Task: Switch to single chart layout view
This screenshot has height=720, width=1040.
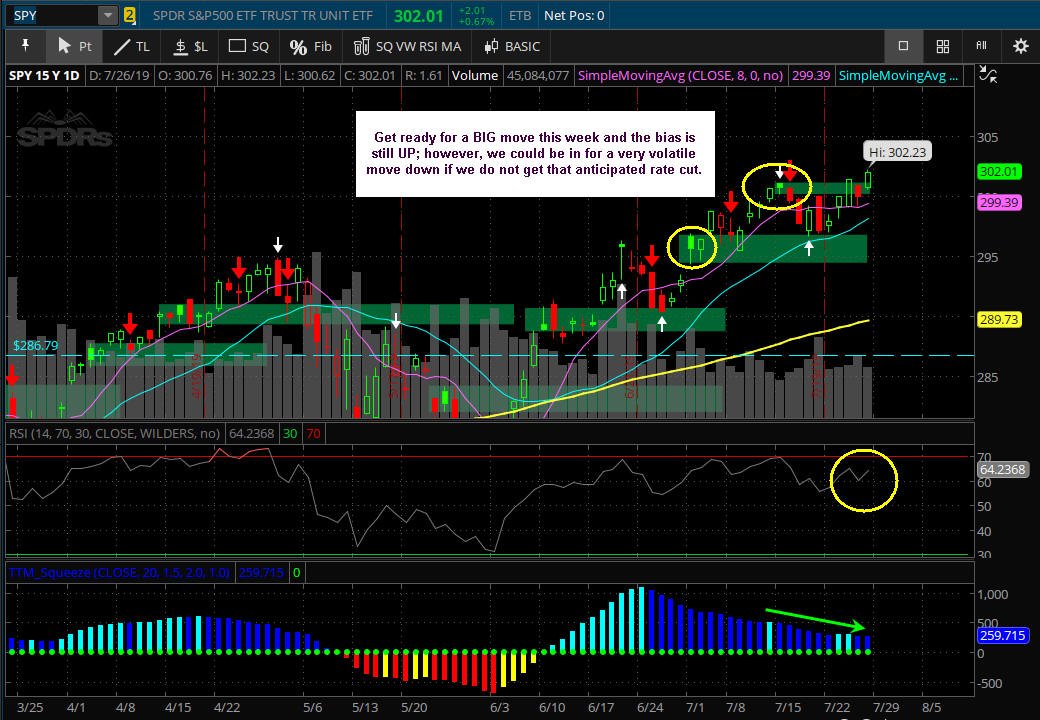Action: pyautogui.click(x=903, y=46)
